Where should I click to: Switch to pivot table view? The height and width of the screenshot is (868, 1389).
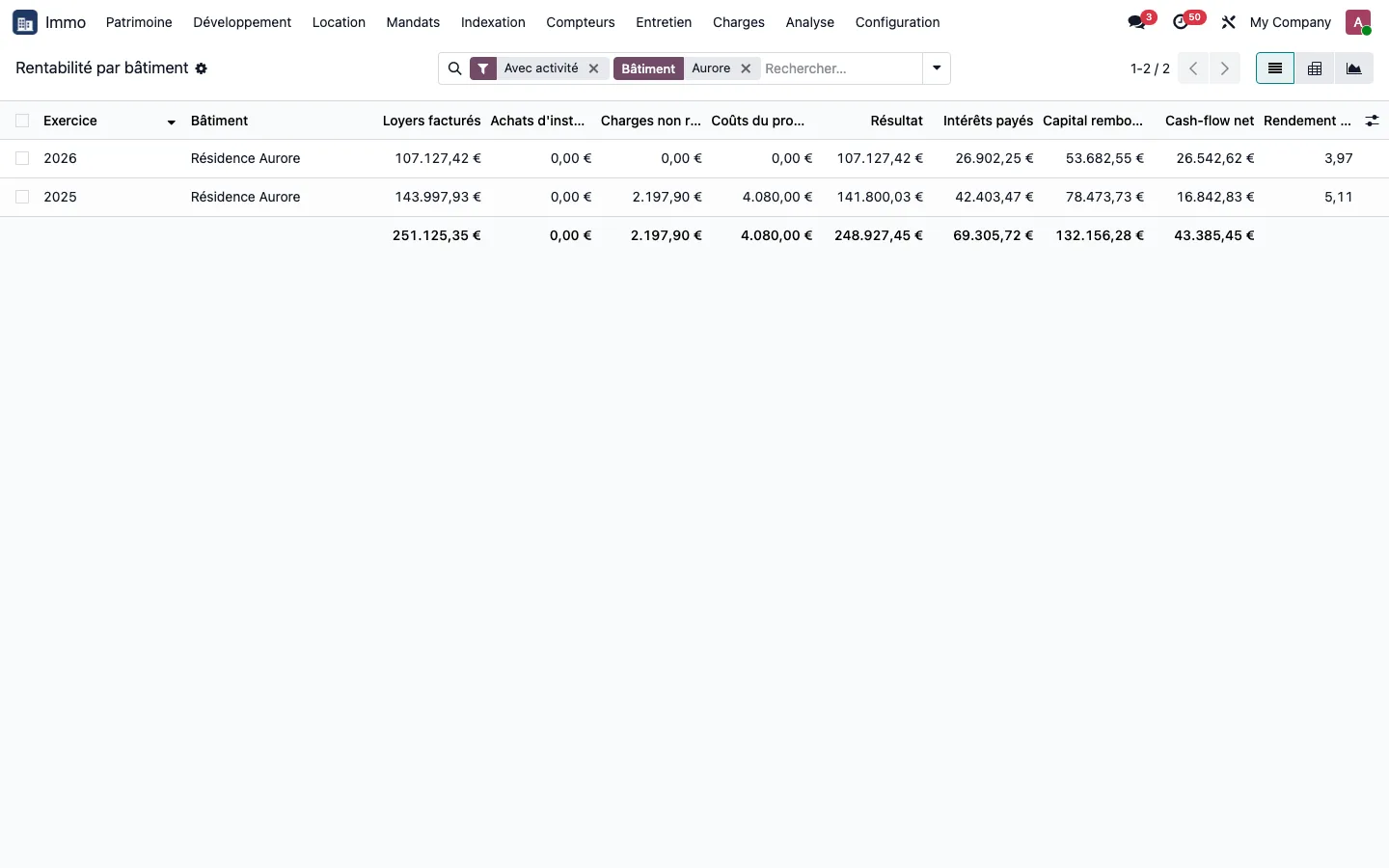1315,68
